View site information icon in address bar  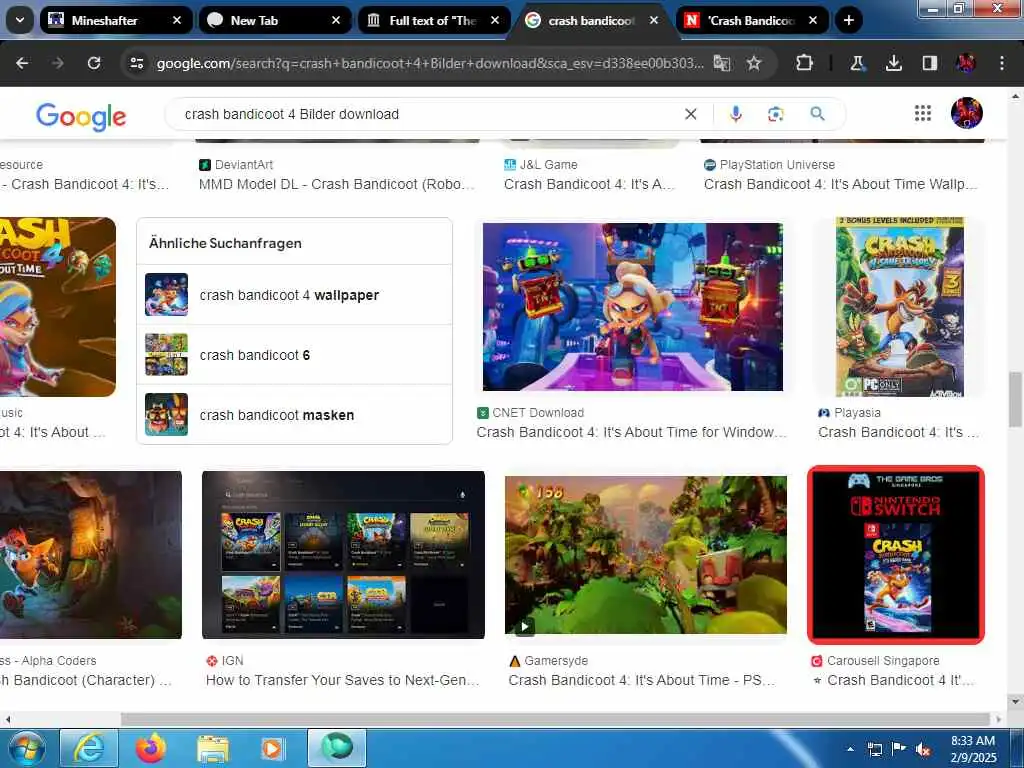click(136, 63)
